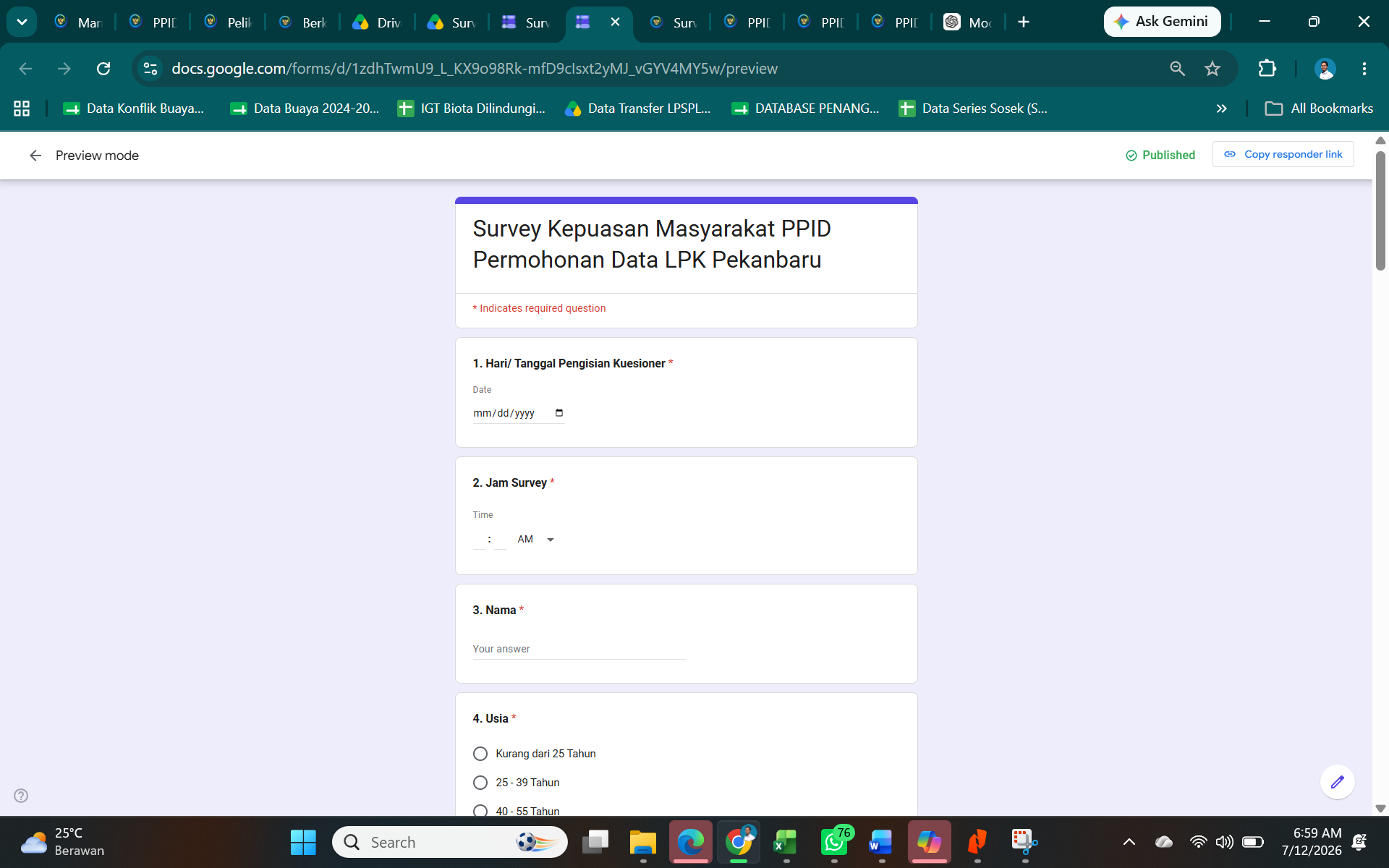This screenshot has width=1389, height=868.
Task: Choose the 40 - 55 Tahun radio
Action: click(480, 811)
